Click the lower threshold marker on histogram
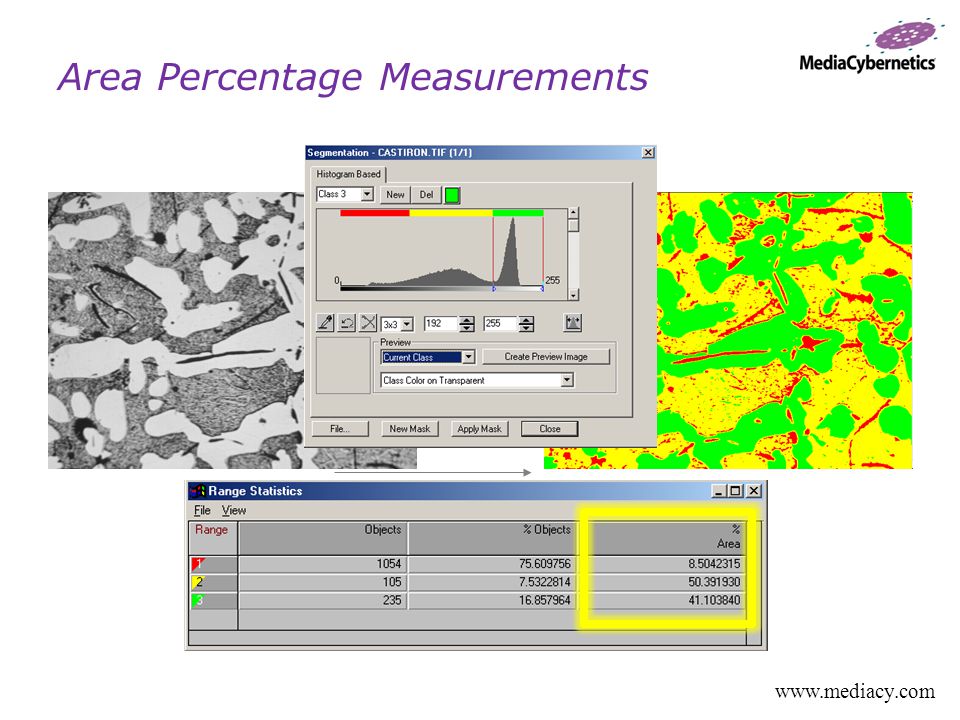This screenshot has height=720, width=960. click(x=493, y=288)
